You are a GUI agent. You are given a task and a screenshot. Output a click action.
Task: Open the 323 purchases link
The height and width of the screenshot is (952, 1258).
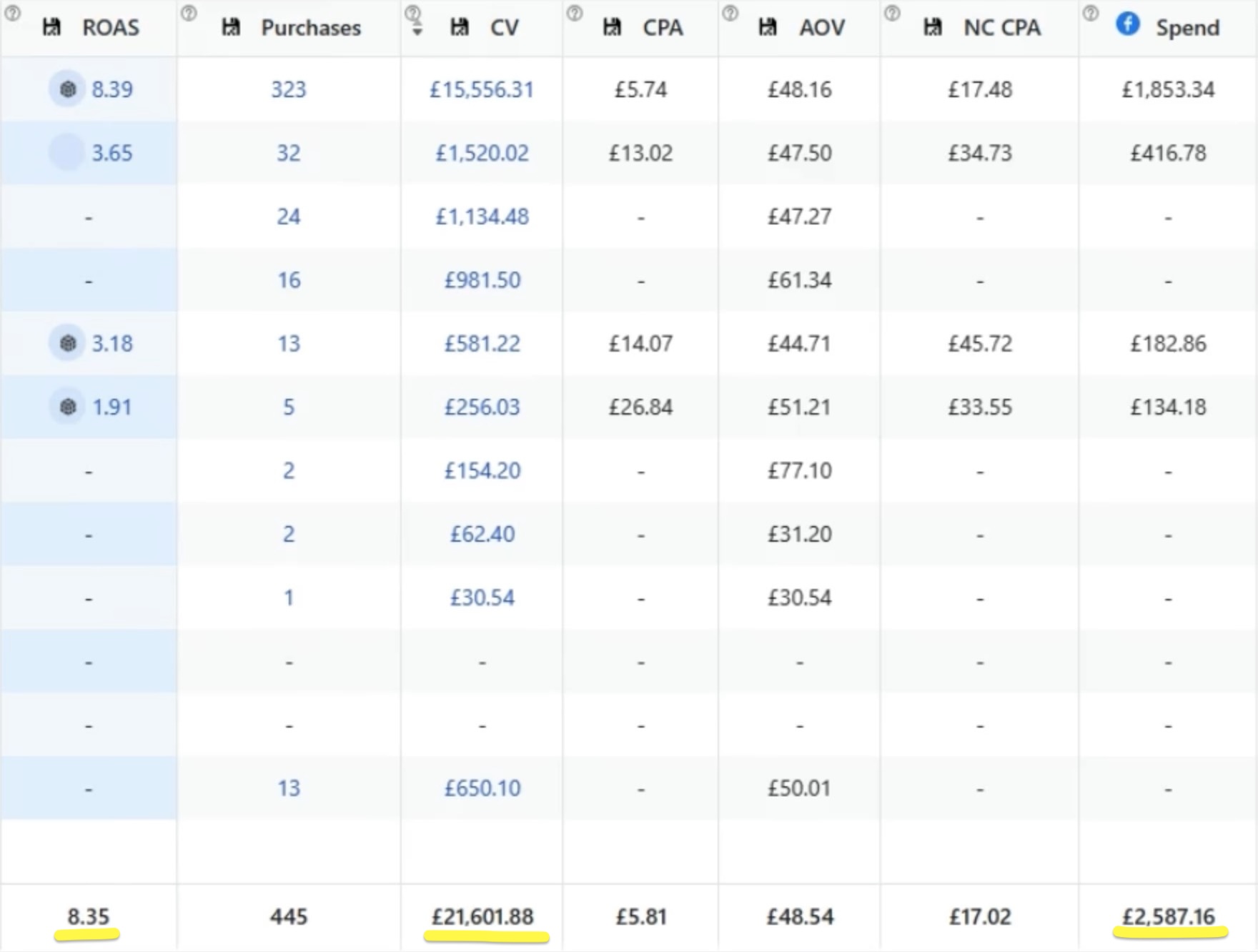[288, 89]
